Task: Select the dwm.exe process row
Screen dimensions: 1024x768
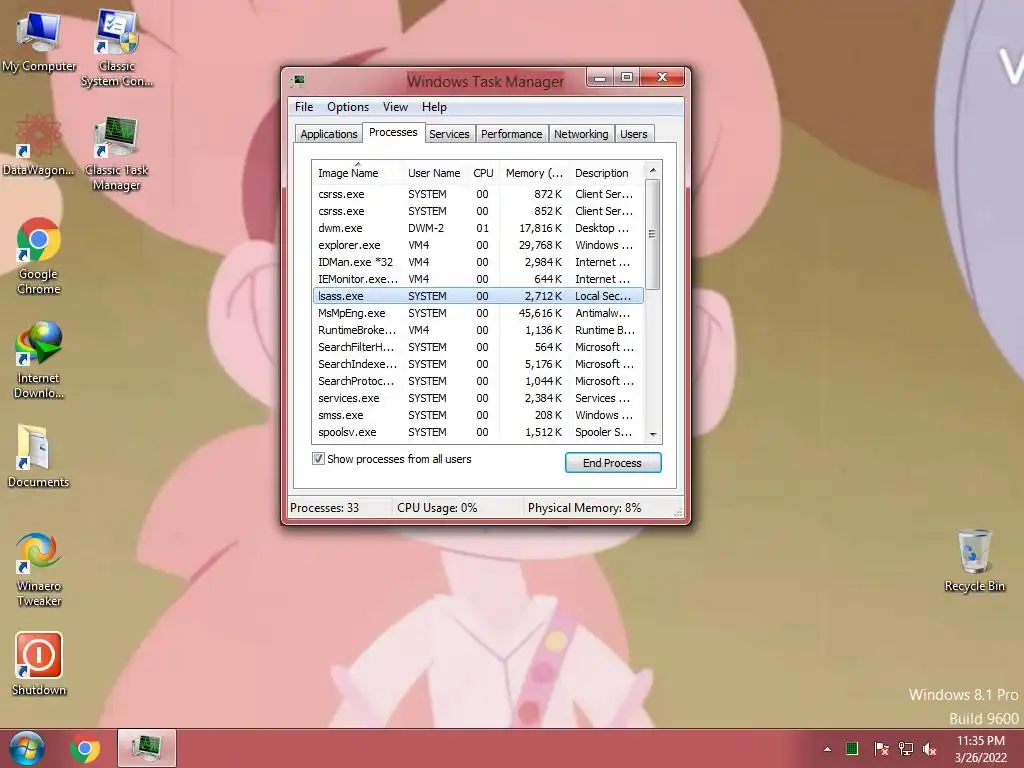Action: pyautogui.click(x=478, y=228)
